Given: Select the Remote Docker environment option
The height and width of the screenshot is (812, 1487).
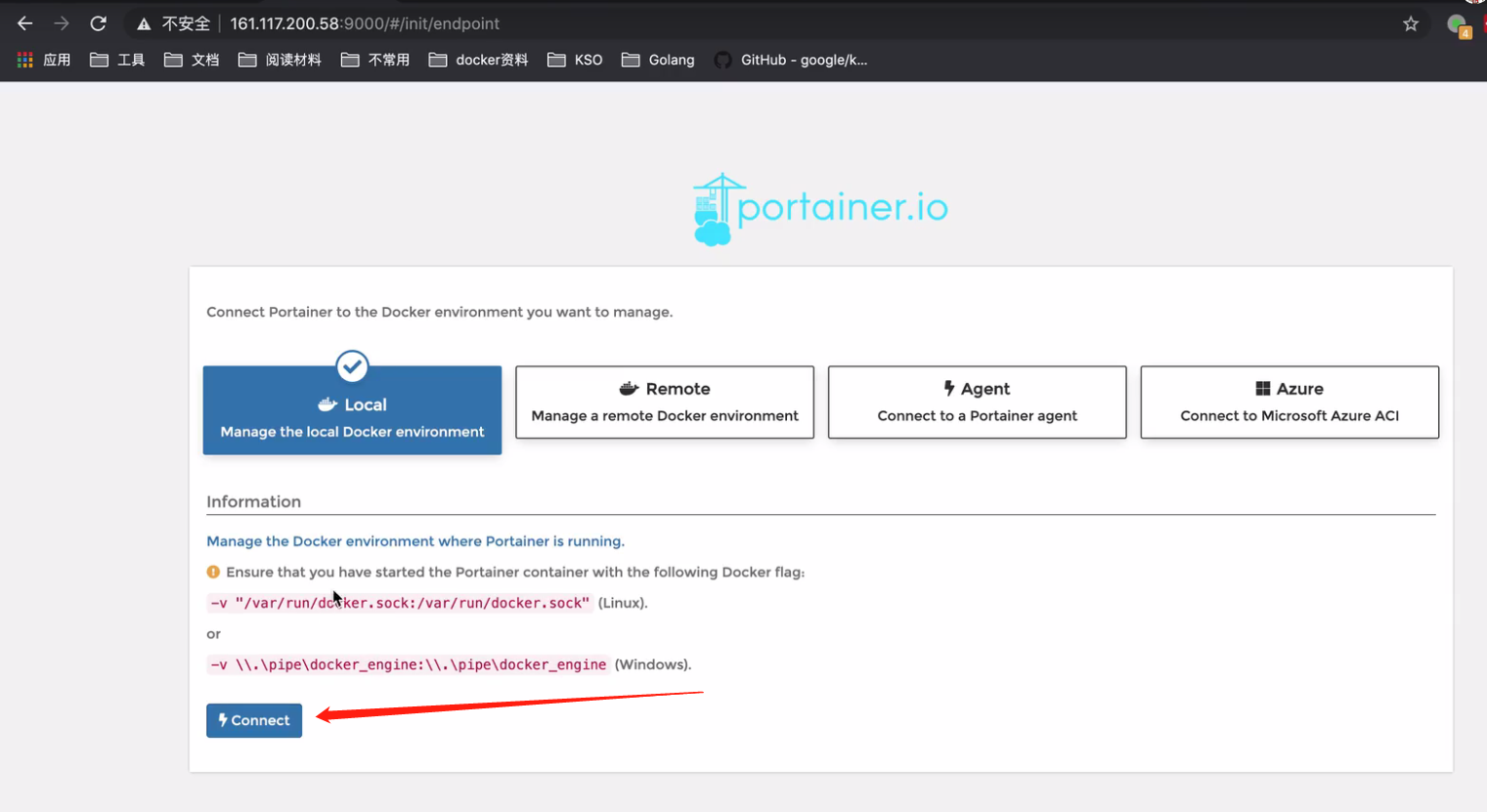Looking at the screenshot, I should click(665, 403).
